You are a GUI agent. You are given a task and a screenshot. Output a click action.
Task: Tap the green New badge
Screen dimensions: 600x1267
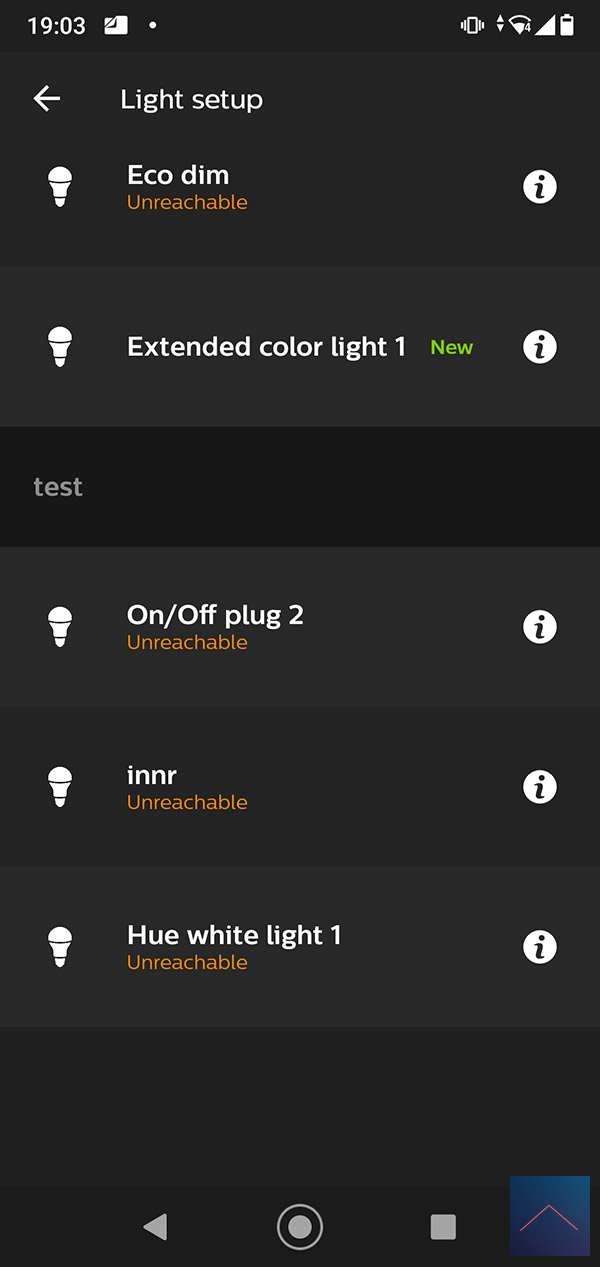pos(451,348)
